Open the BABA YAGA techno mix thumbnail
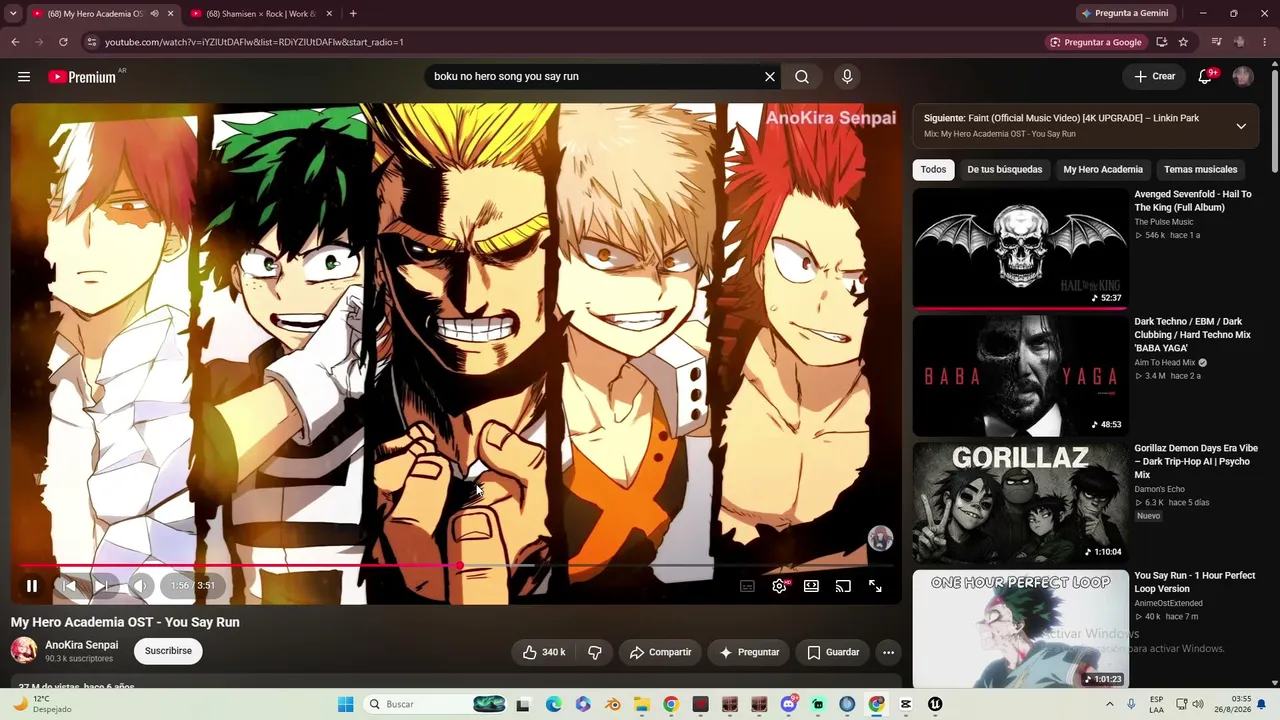Screen dimensions: 1280x720 point(1020,376)
